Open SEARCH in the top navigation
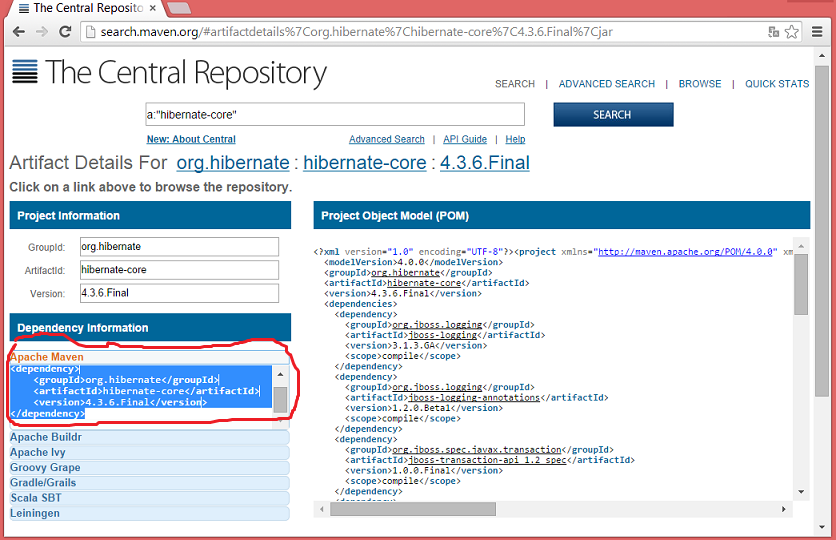836x540 pixels. pos(515,84)
